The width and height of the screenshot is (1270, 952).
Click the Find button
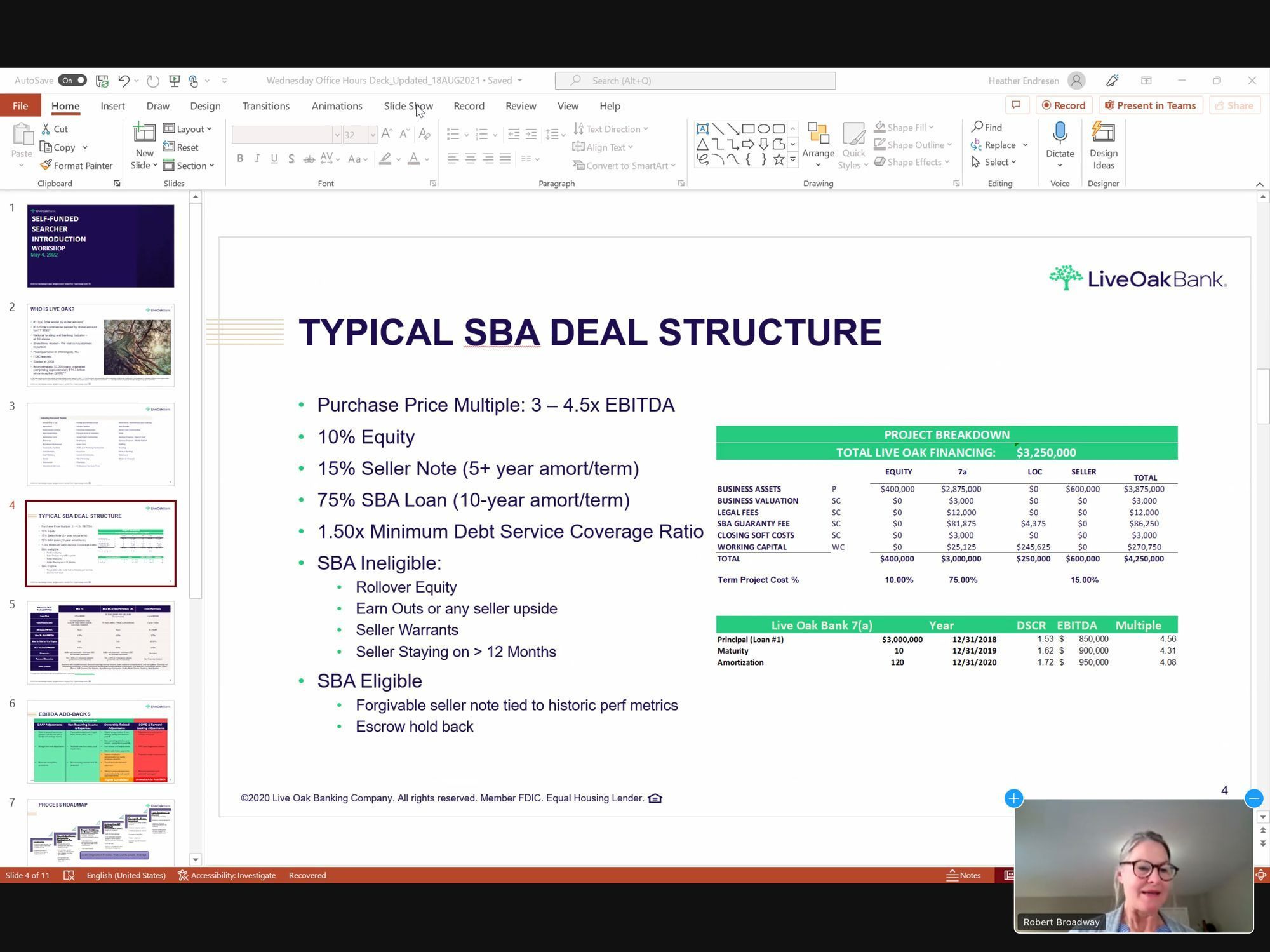click(x=987, y=128)
